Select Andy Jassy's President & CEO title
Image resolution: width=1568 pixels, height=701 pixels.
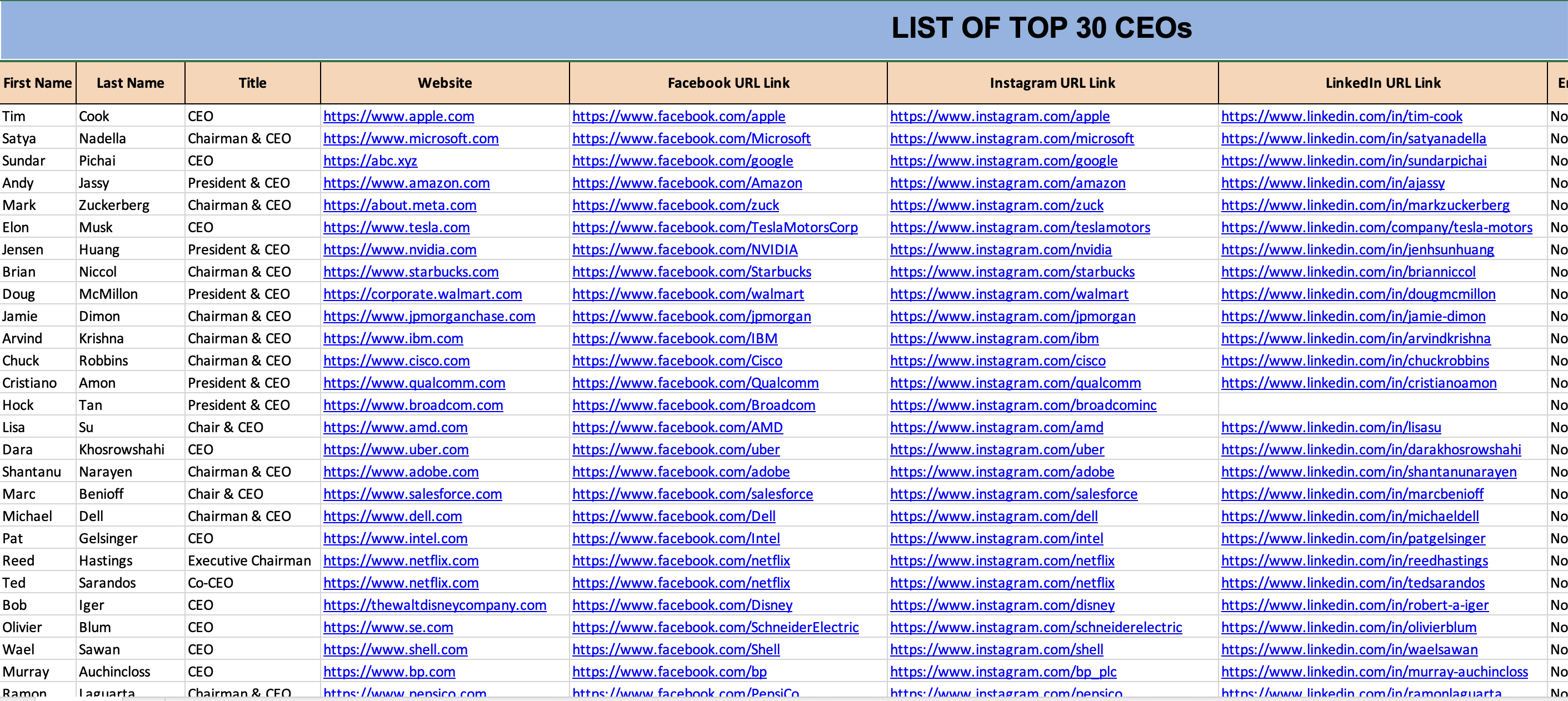[x=253, y=183]
